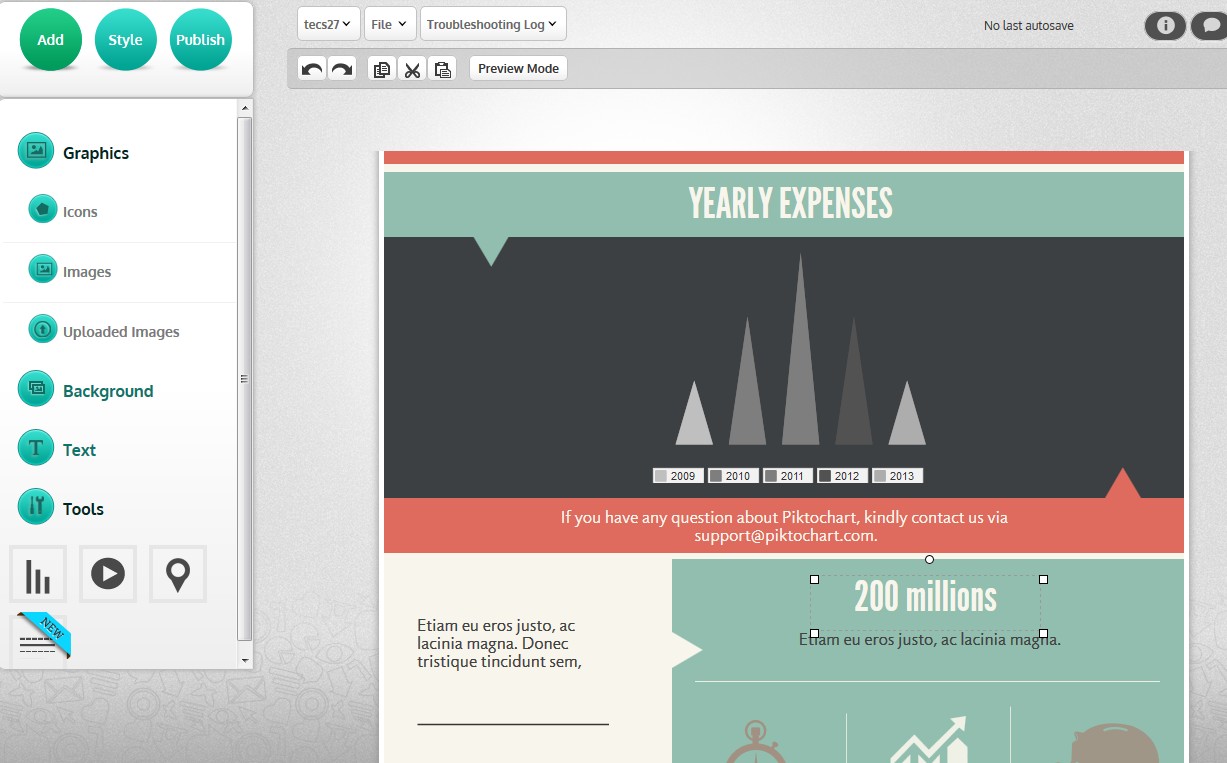Click the Text T icon
Viewport: 1227px width, 763px height.
[x=36, y=447]
